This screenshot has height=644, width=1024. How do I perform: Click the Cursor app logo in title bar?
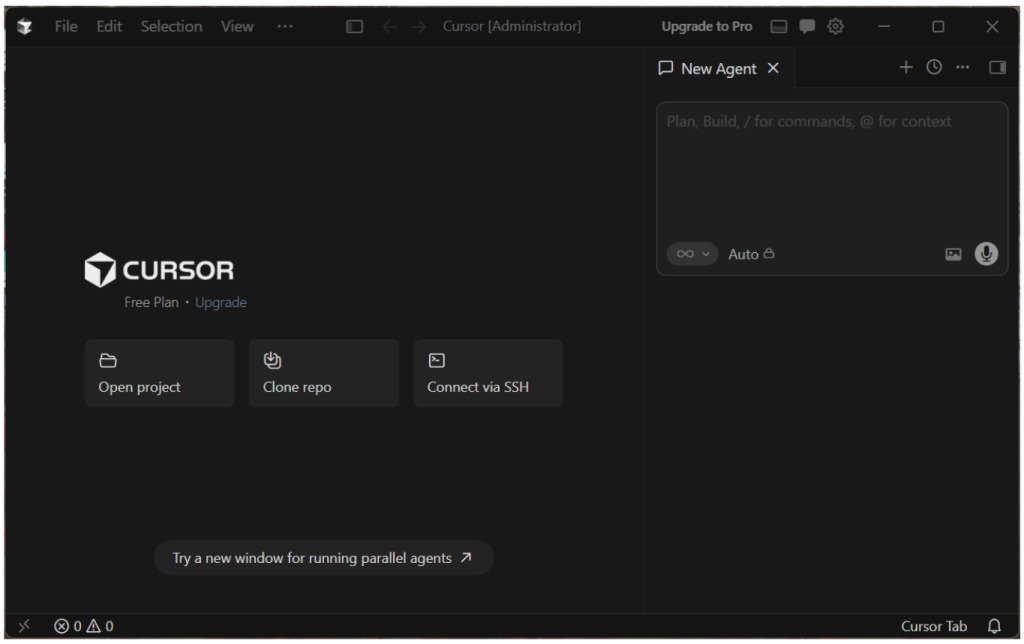[25, 27]
